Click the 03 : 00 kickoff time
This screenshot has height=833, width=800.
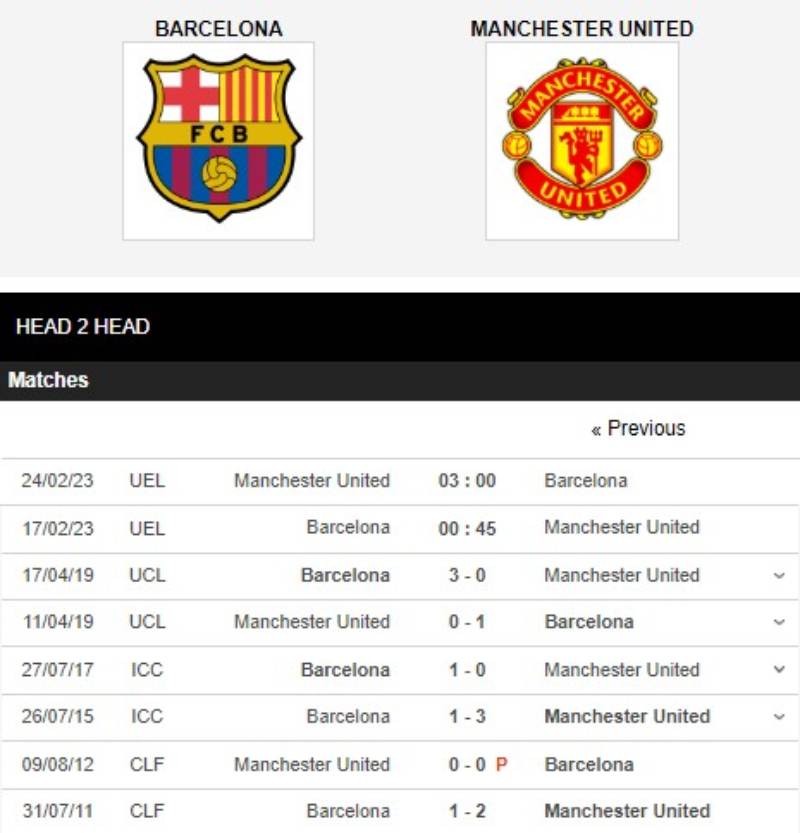[467, 481]
